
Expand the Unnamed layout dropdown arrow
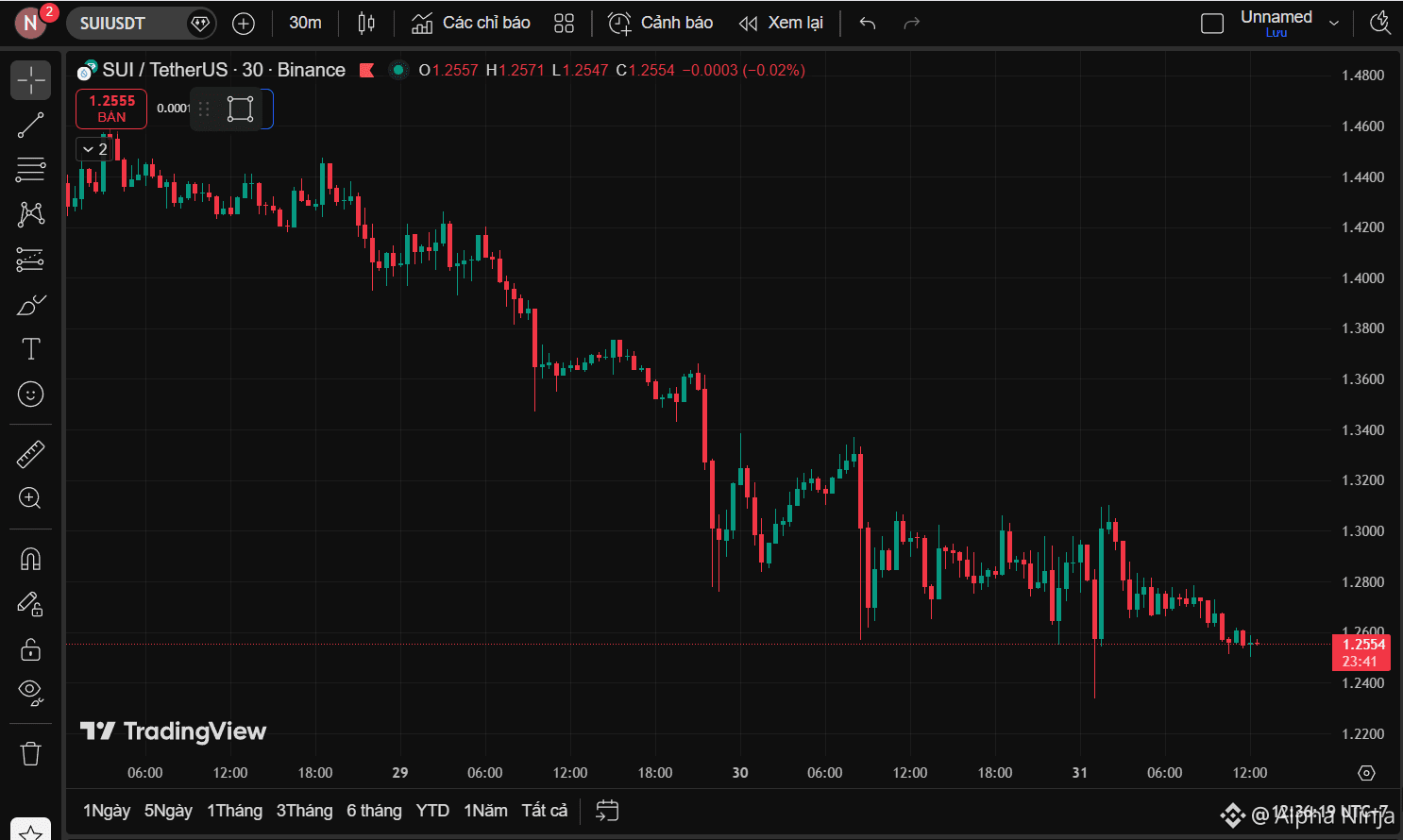[1334, 24]
